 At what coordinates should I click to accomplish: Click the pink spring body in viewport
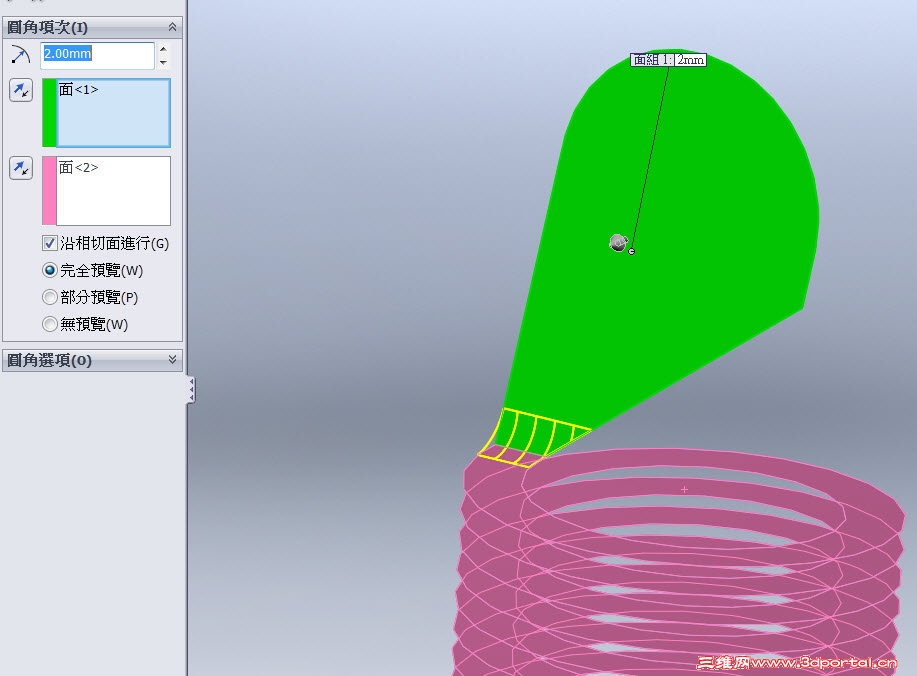point(678,561)
